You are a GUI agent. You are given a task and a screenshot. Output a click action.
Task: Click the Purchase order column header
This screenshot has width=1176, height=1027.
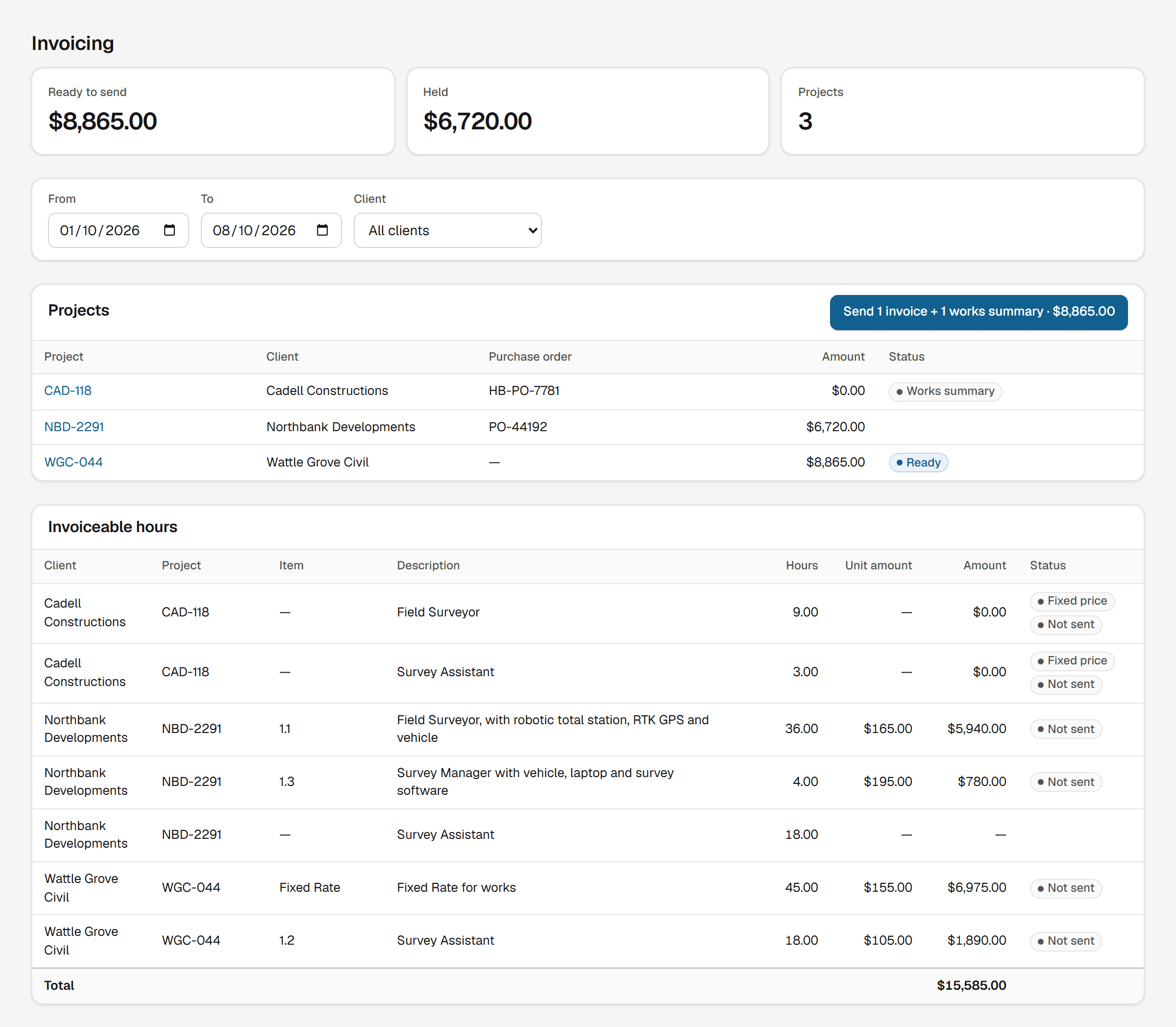coord(530,357)
